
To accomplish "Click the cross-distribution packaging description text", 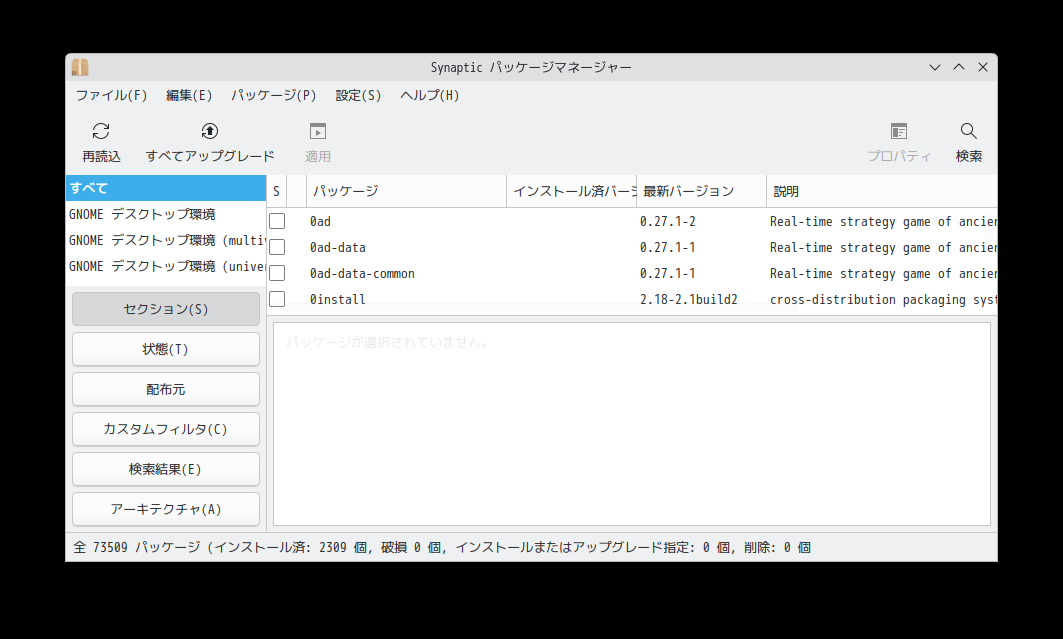I will coord(883,299).
